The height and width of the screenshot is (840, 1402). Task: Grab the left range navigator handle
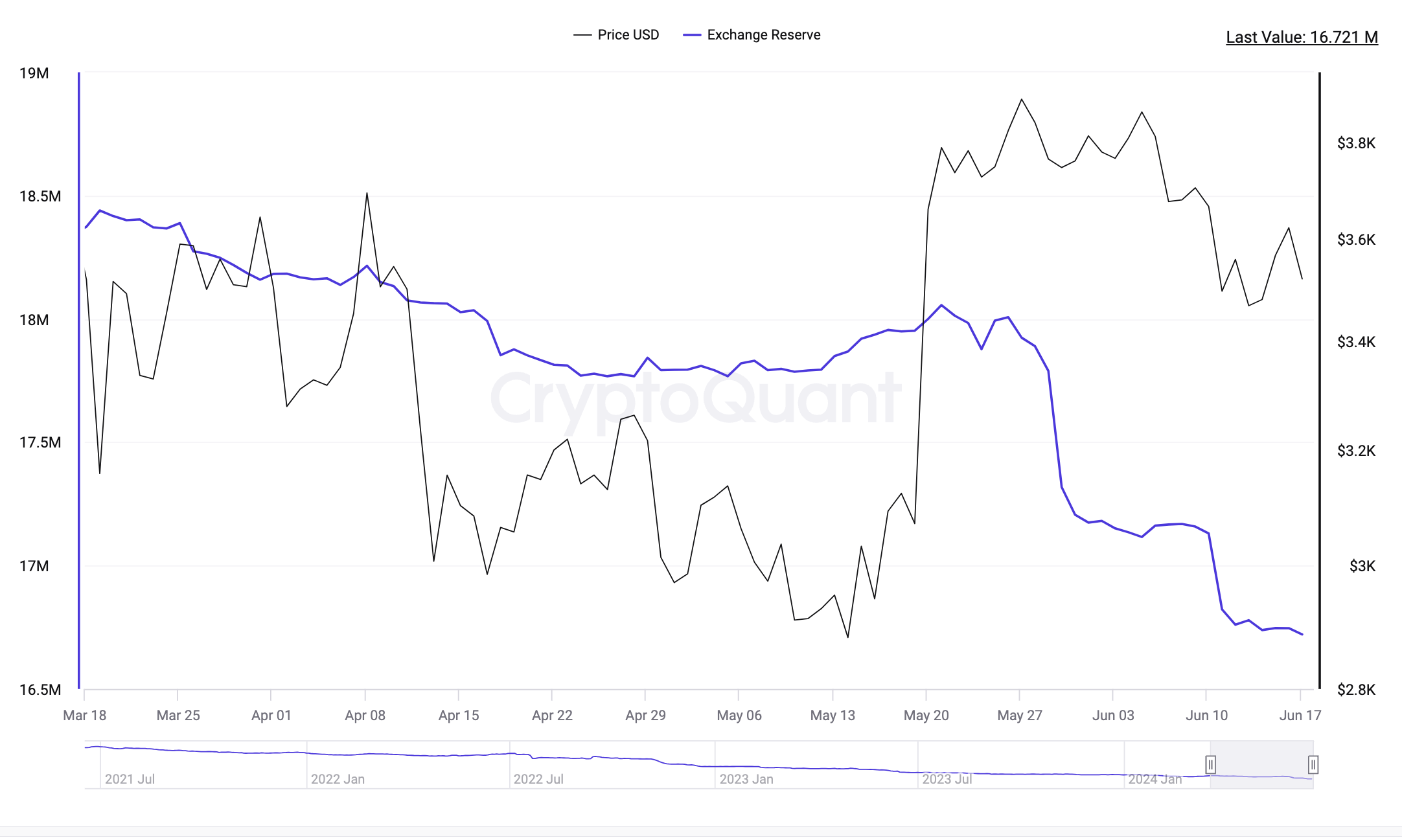pyautogui.click(x=1210, y=765)
